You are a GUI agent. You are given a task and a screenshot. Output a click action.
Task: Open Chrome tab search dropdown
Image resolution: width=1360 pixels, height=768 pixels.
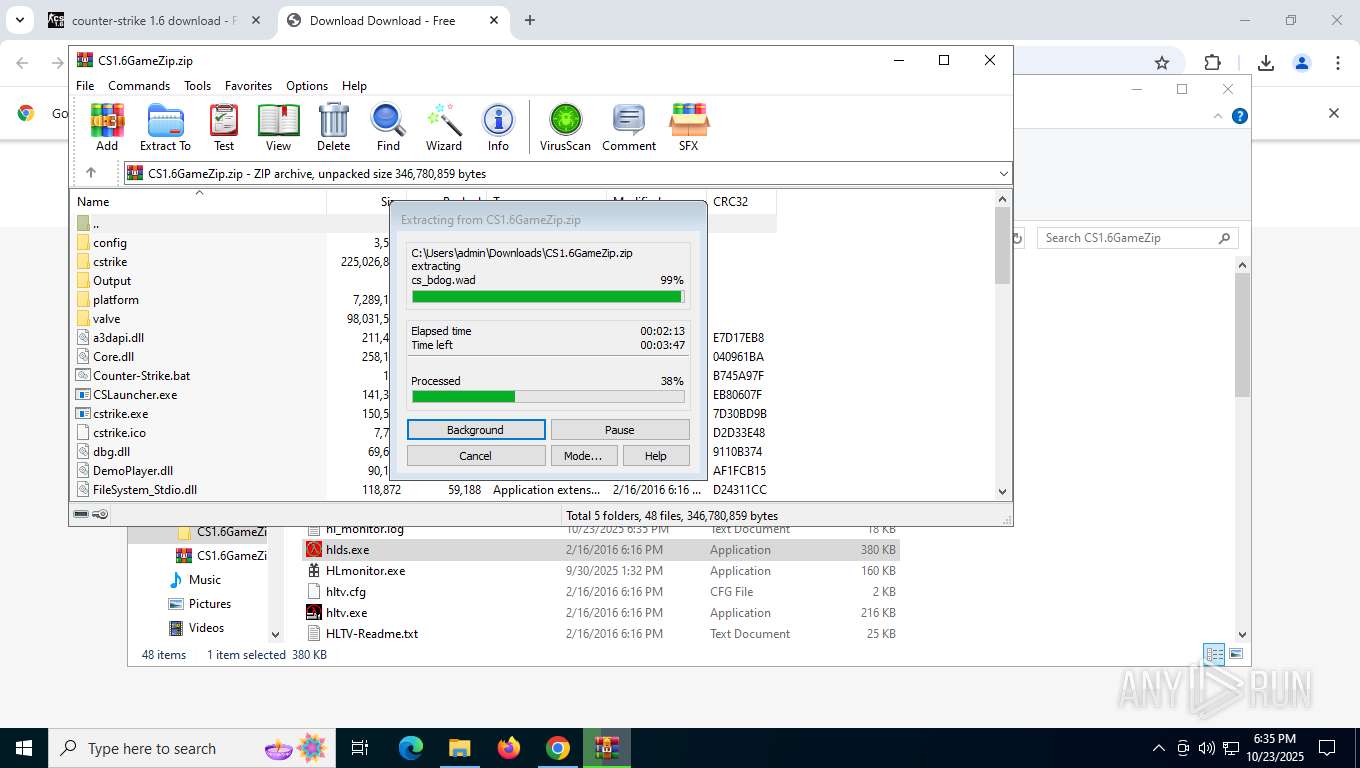point(19,20)
